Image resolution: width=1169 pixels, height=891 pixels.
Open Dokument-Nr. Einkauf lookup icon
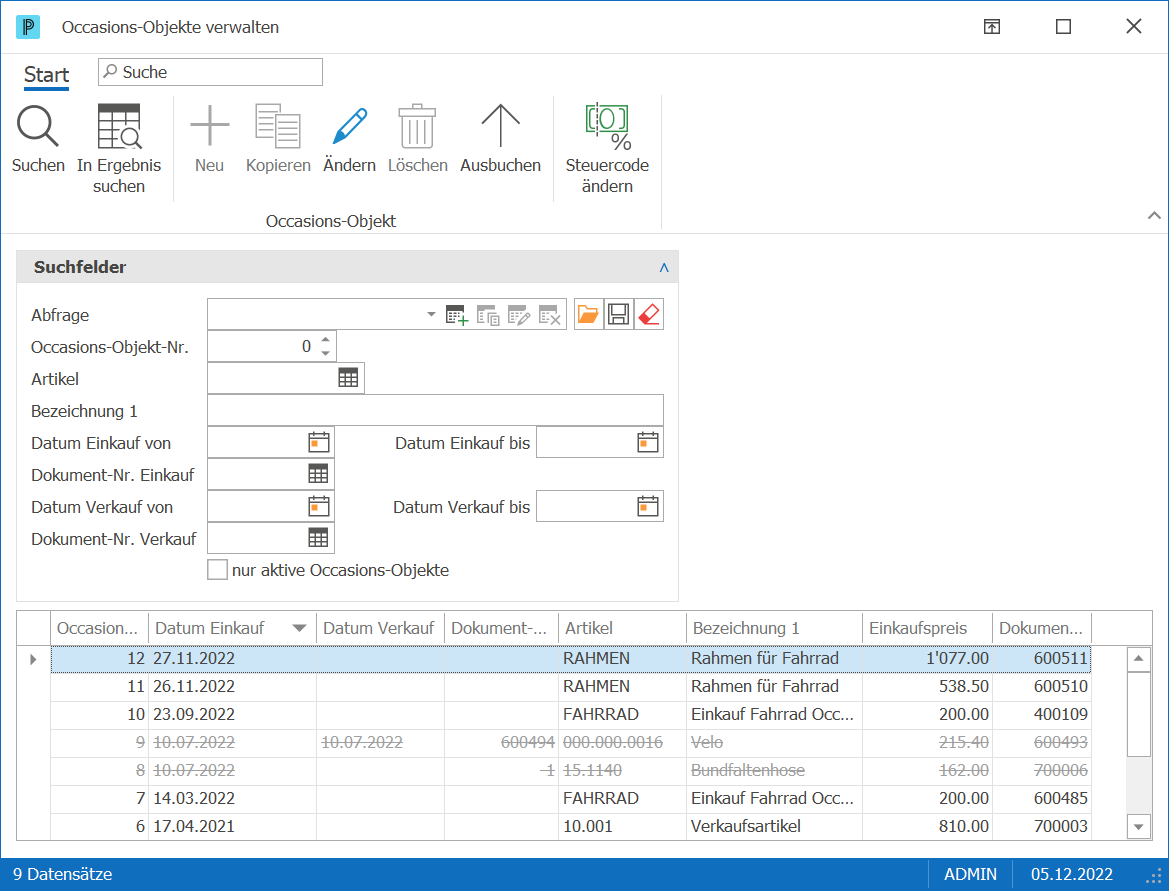(318, 474)
